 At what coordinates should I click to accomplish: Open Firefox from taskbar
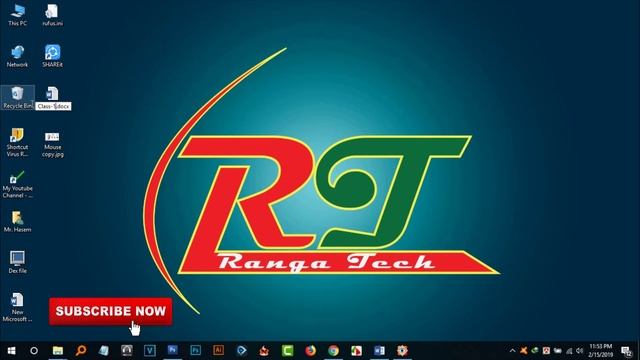(x=311, y=351)
